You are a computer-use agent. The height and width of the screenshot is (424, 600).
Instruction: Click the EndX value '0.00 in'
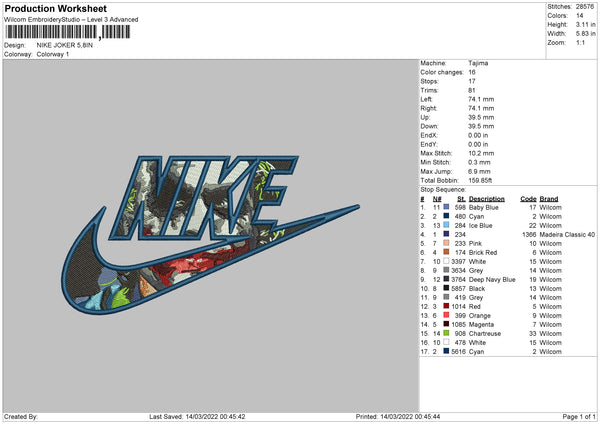[x=478, y=135]
